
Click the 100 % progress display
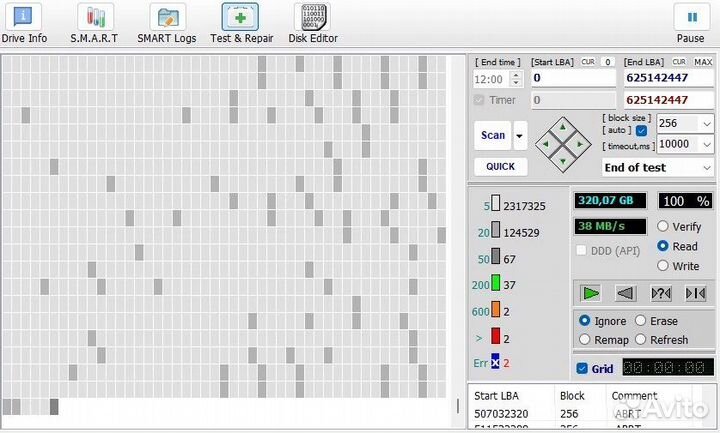tap(686, 201)
